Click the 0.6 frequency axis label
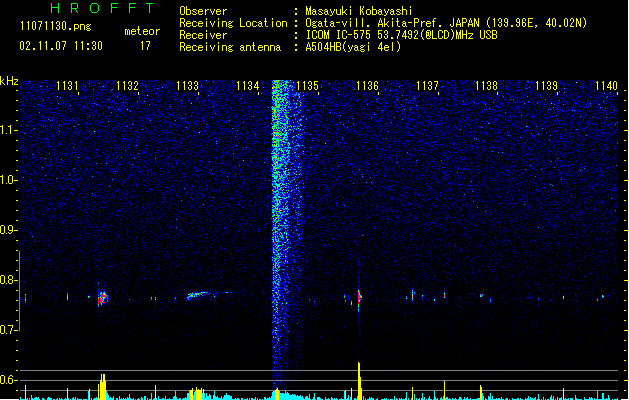629x400 pixels. click(x=8, y=380)
